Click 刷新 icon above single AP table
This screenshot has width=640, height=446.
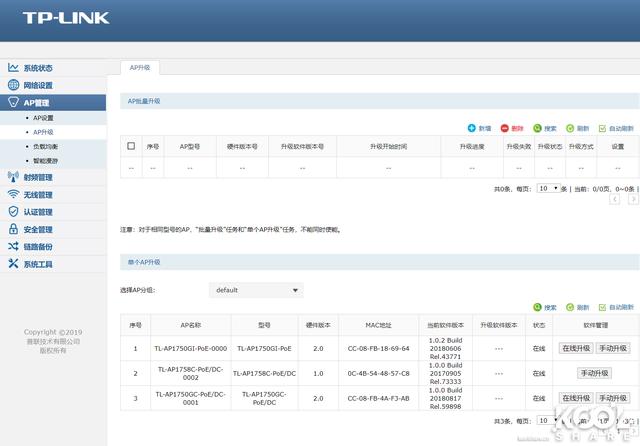coord(570,307)
